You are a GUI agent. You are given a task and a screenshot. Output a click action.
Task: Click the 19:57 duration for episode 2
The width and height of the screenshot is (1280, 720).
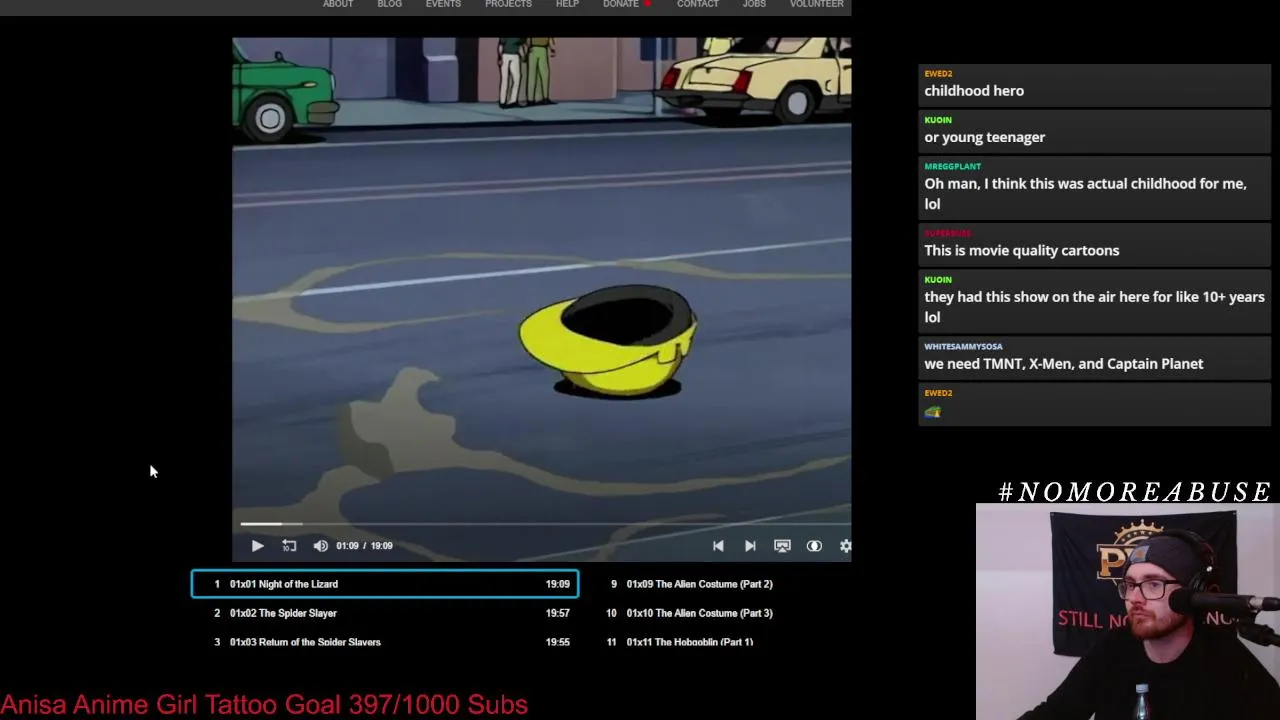tap(558, 613)
